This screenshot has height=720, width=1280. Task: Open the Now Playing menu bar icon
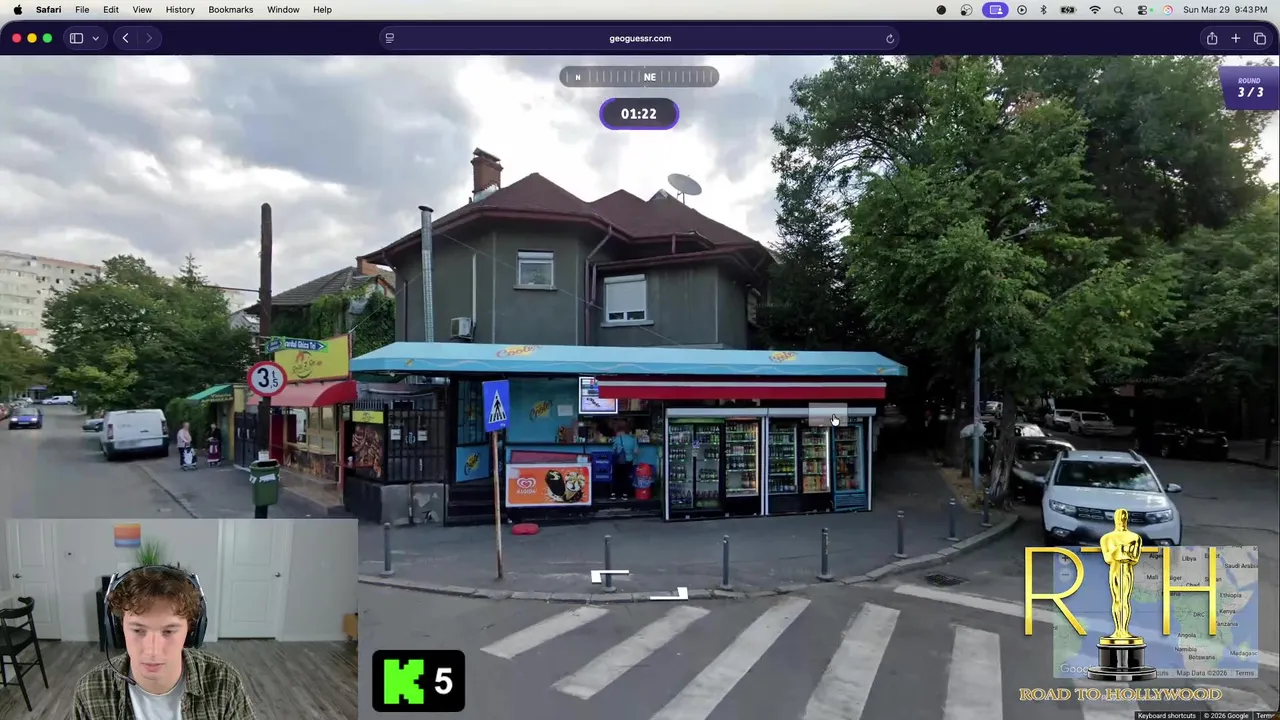[1021, 10]
